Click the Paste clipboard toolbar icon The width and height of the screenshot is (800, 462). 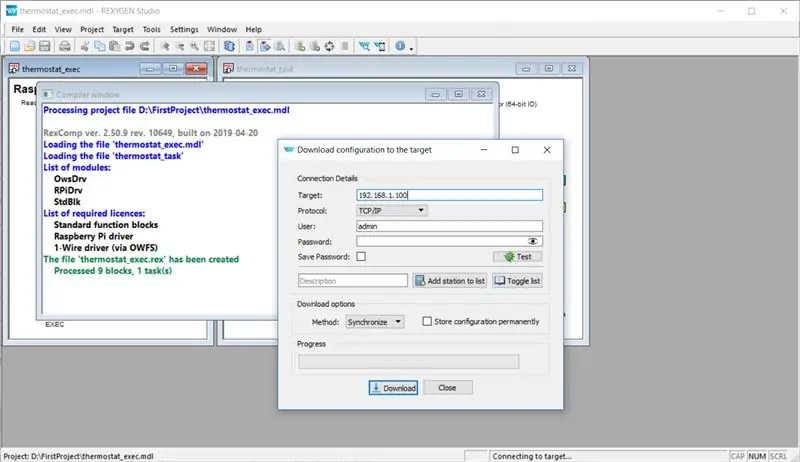pyautogui.click(x=115, y=46)
